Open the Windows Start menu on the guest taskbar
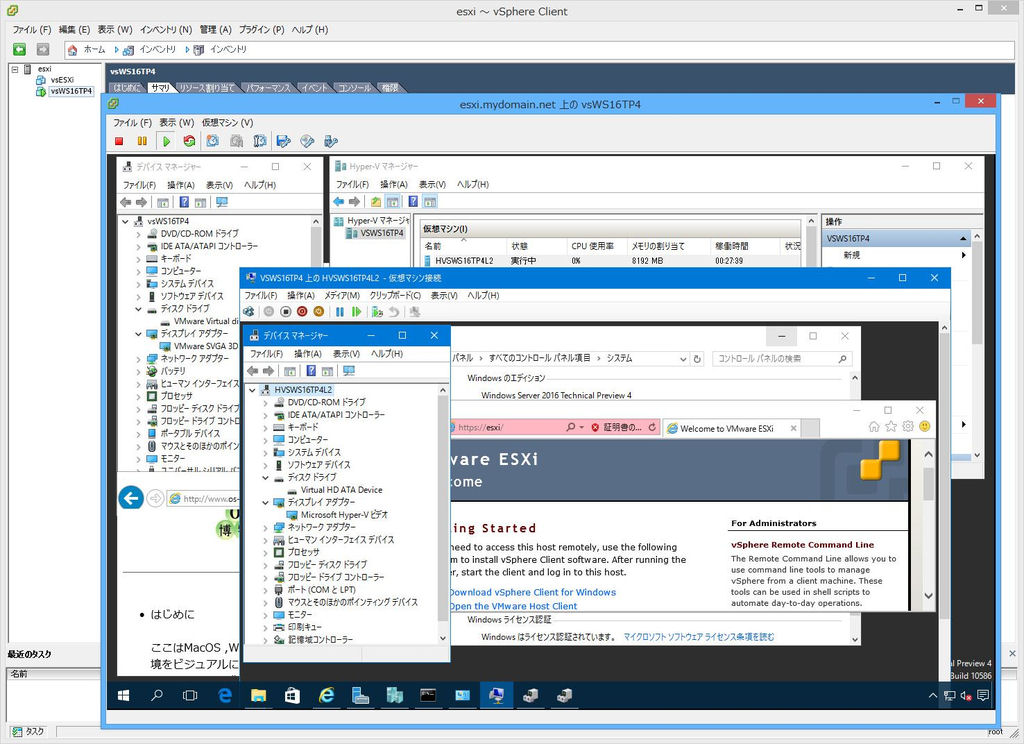This screenshot has height=744, width=1024. pyautogui.click(x=123, y=696)
